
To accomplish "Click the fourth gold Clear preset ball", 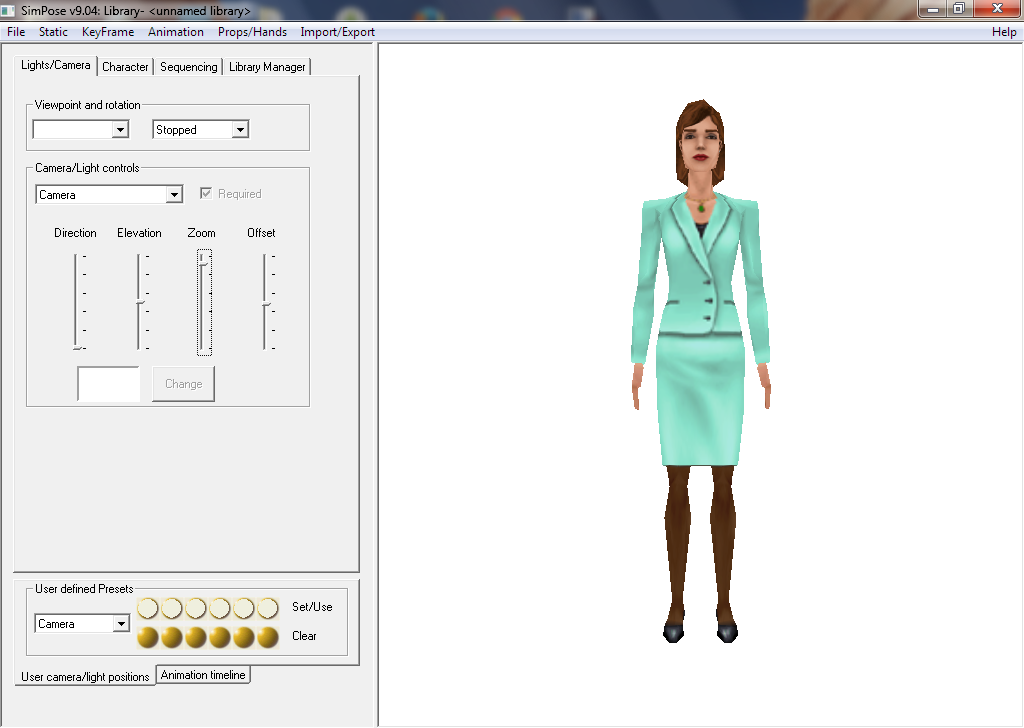I will tap(220, 637).
